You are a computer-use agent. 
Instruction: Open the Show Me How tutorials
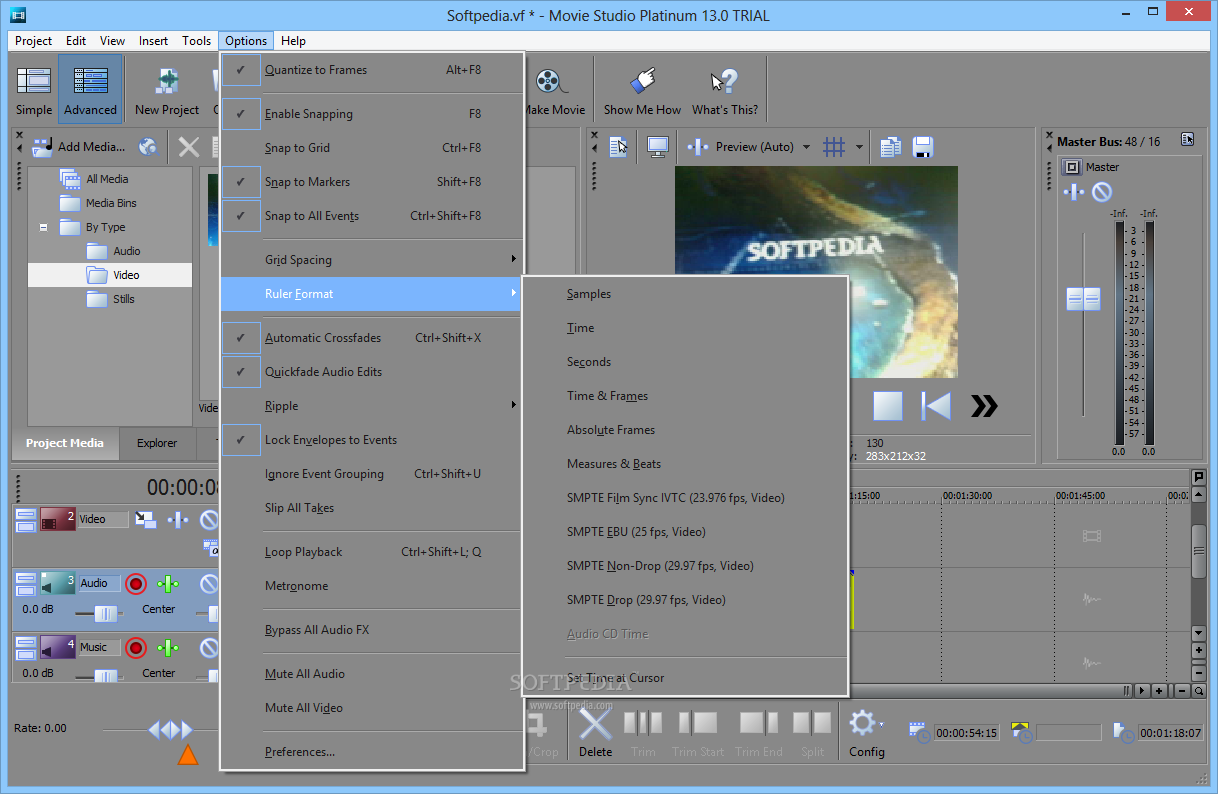point(642,91)
